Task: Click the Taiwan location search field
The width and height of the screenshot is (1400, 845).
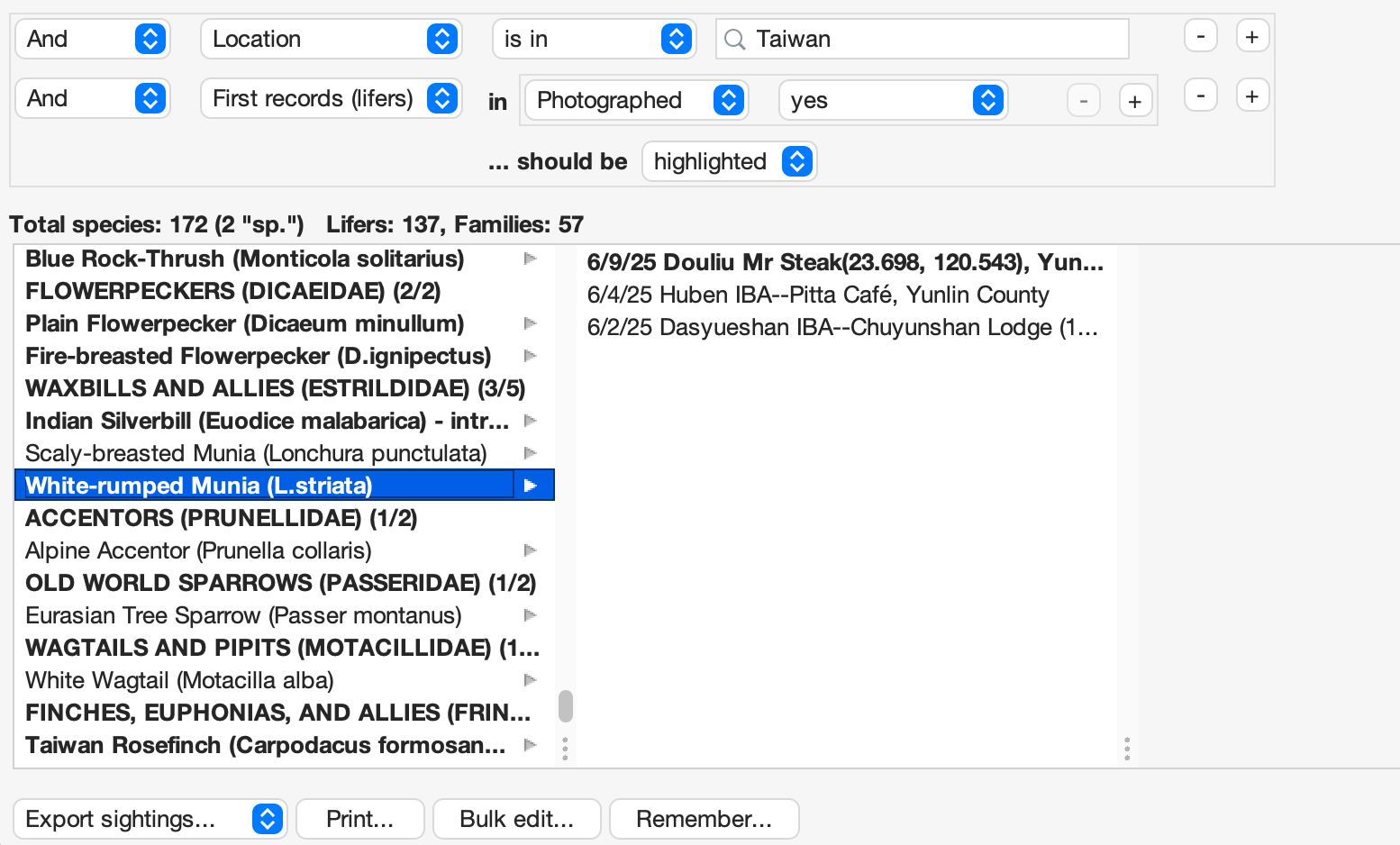Action: 922,39
